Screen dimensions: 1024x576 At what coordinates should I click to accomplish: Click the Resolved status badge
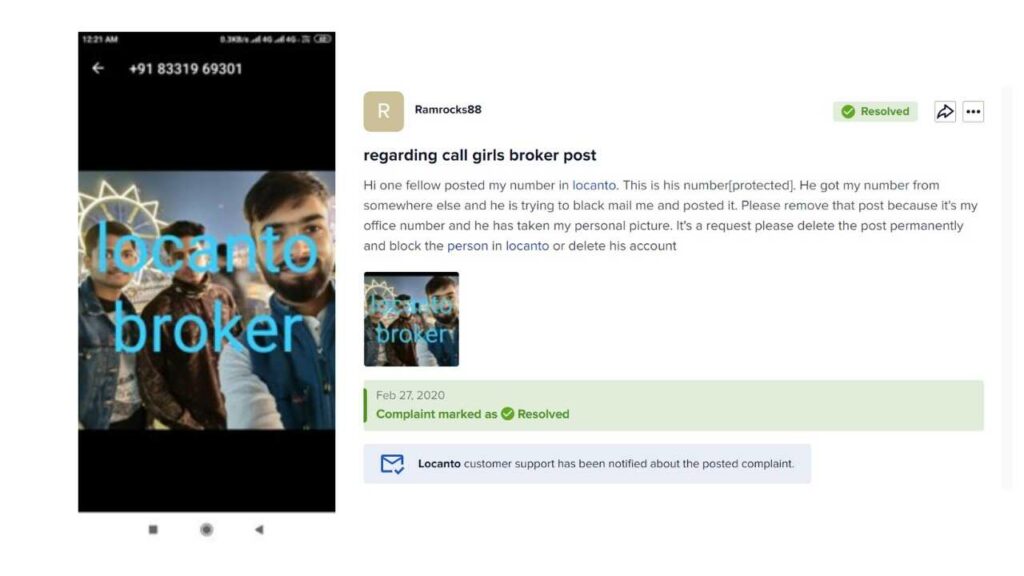pos(875,112)
